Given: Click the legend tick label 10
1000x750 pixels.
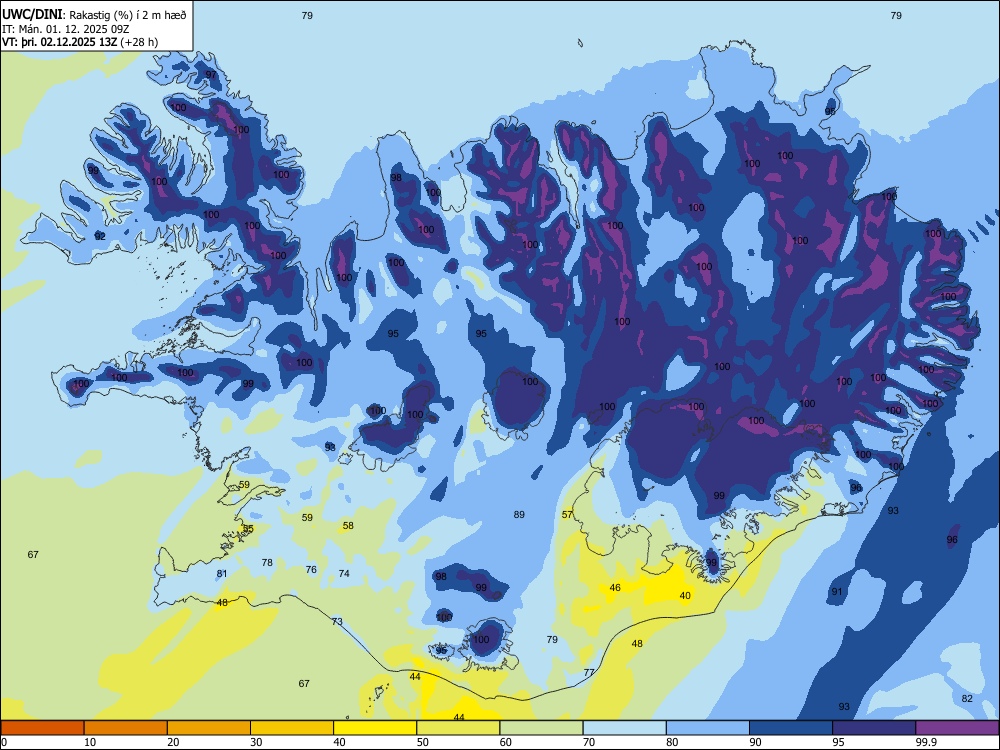Looking at the screenshot, I should pos(90,742).
